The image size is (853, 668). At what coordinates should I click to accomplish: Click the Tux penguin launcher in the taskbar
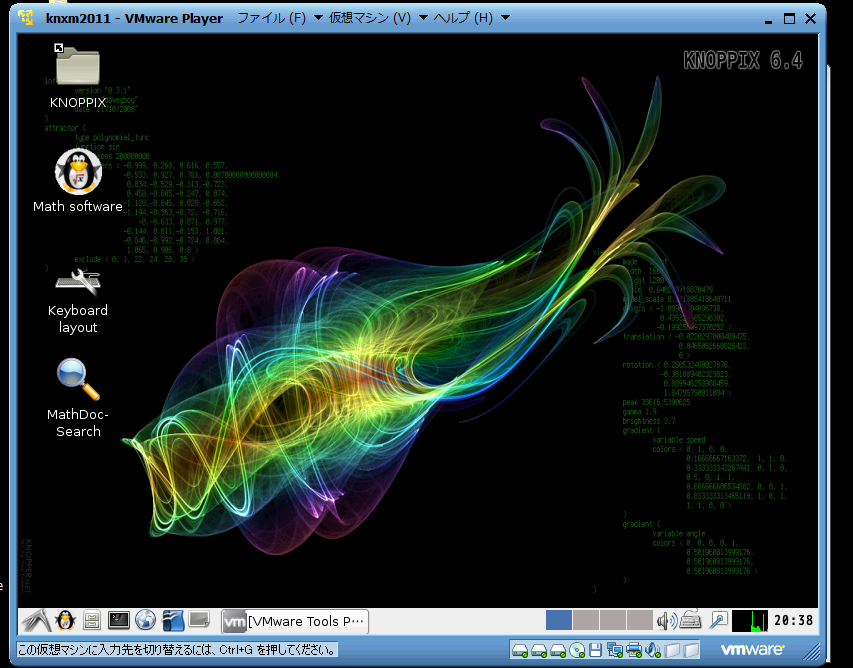66,621
